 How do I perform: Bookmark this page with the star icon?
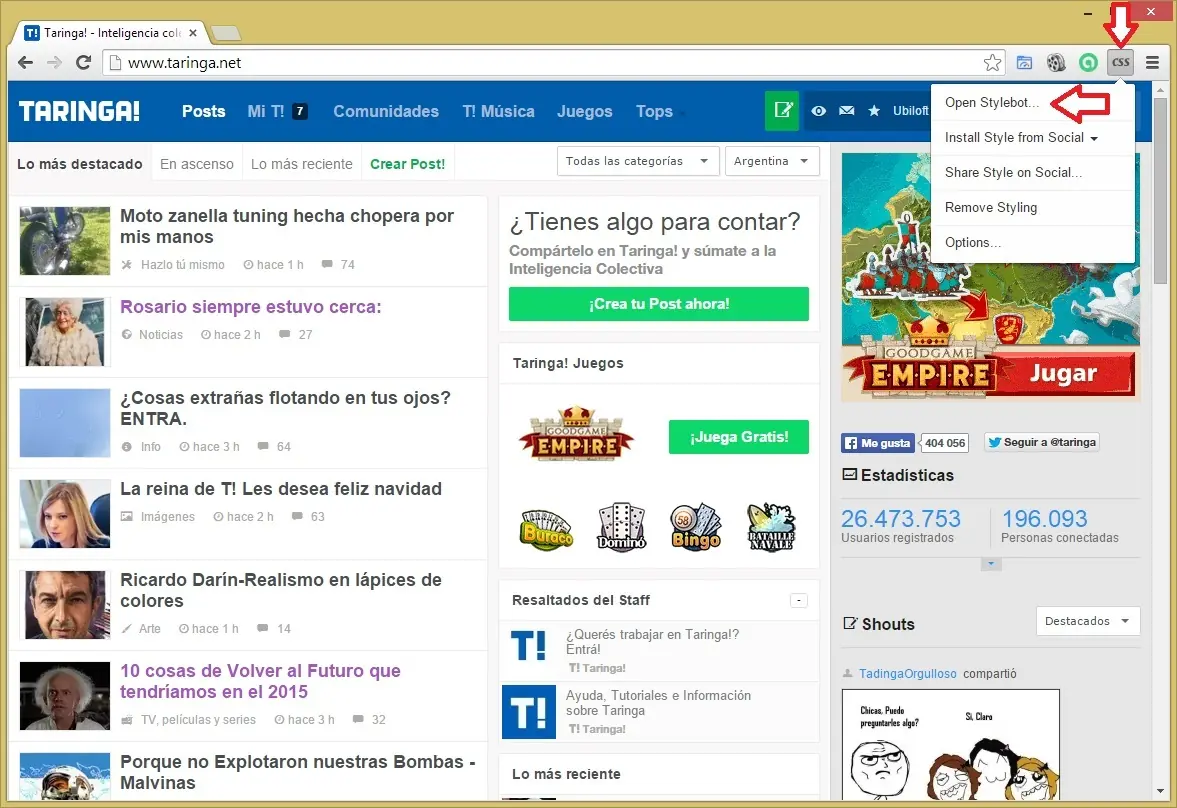pos(992,63)
